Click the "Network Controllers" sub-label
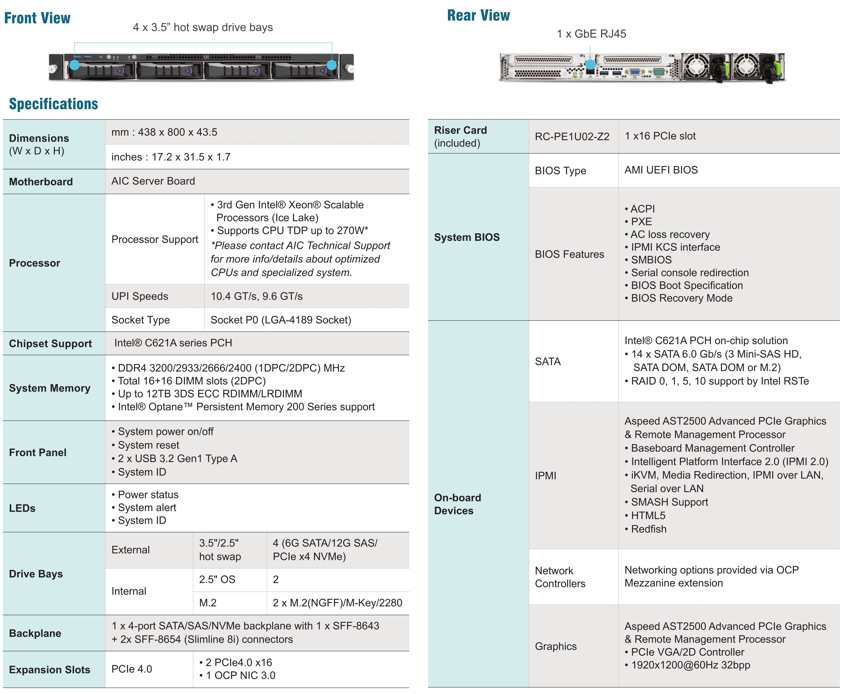 560,577
